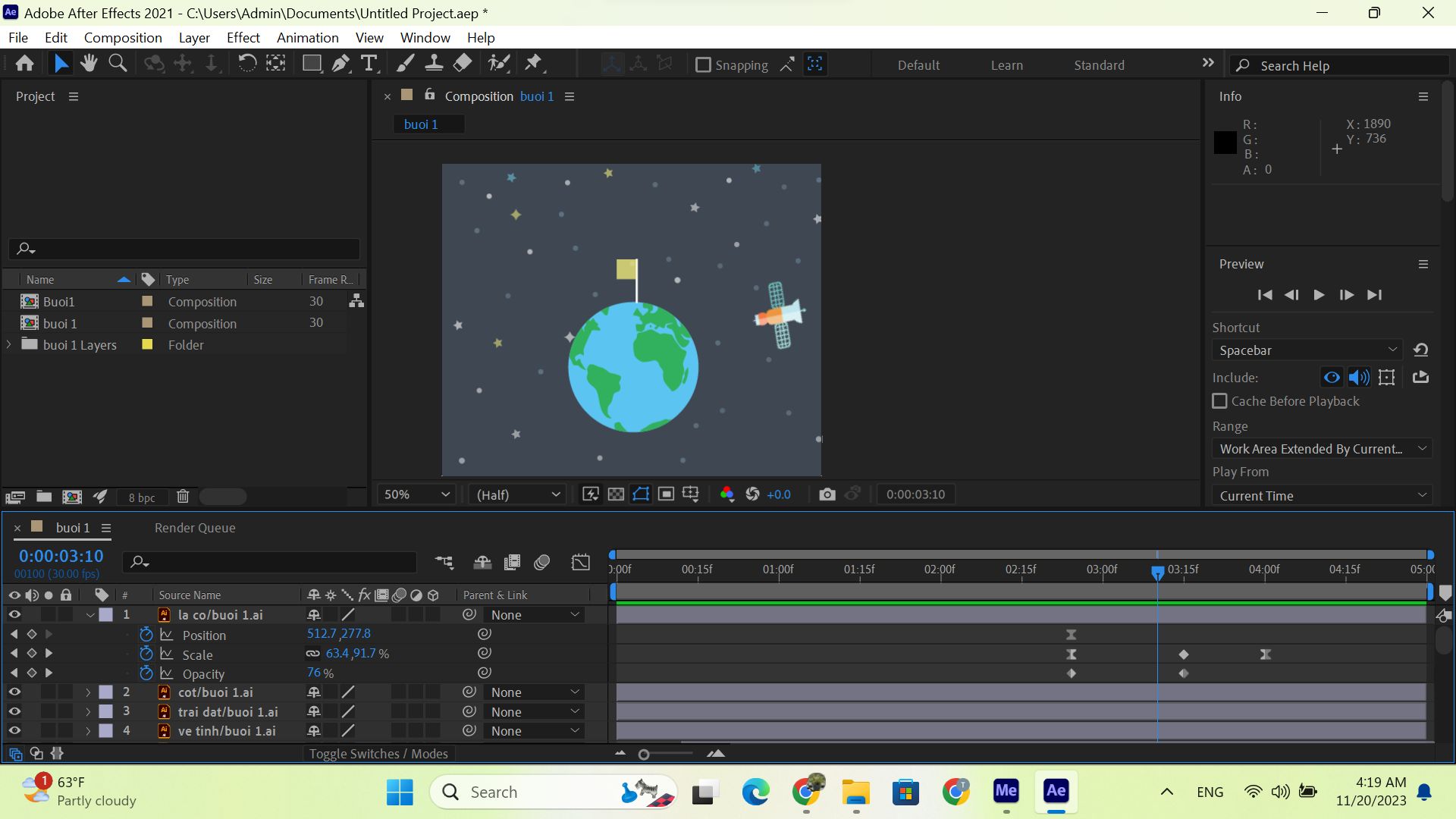Screen dimensions: 1456x819
Task: Click the 8 bpc color depth button
Action: [142, 497]
